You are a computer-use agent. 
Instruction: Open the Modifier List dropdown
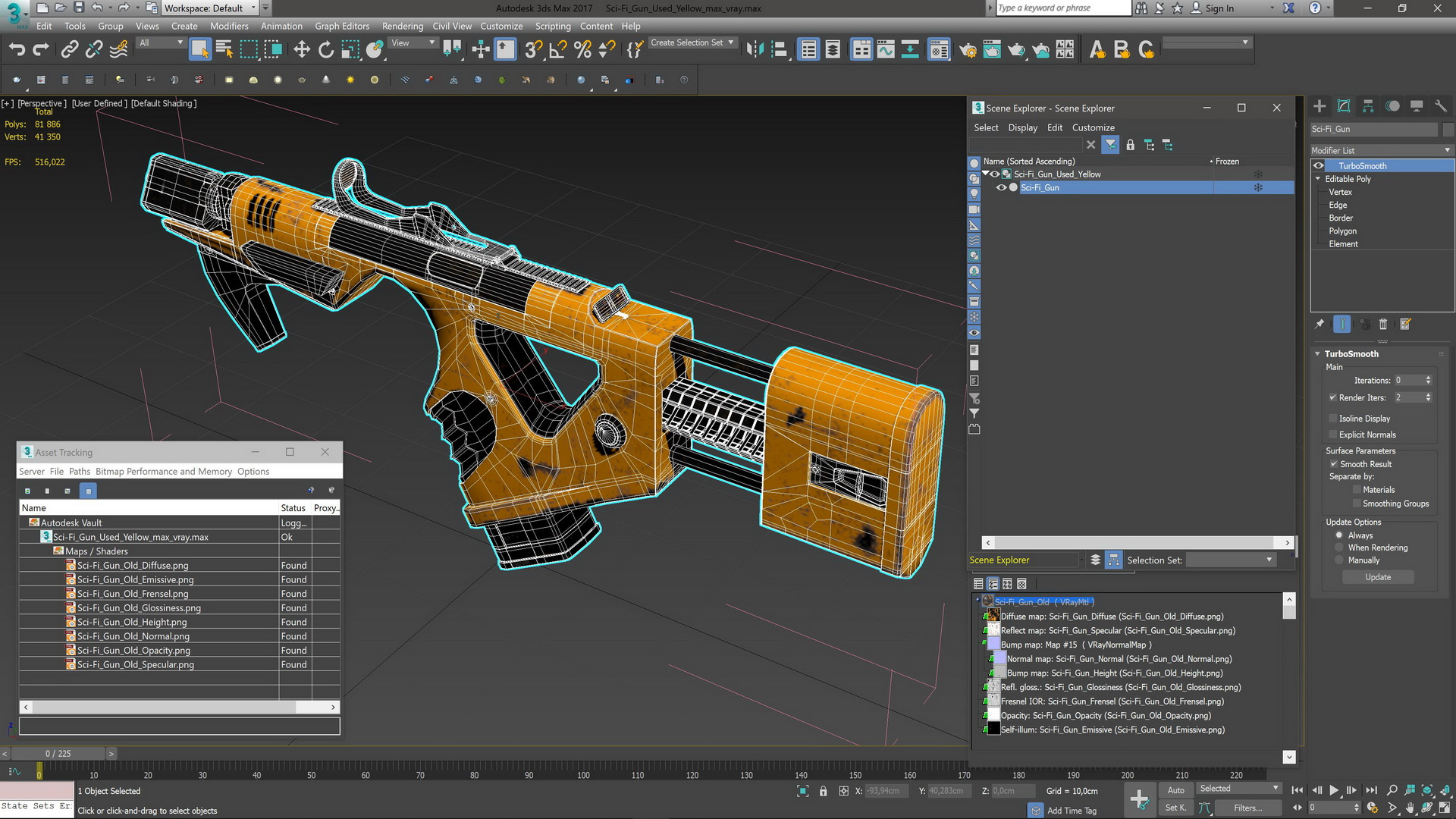pyautogui.click(x=1382, y=150)
